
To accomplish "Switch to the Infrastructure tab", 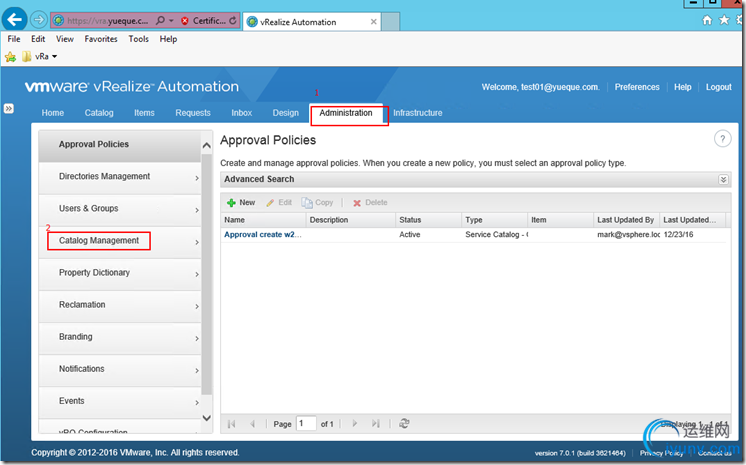I will (x=418, y=113).
